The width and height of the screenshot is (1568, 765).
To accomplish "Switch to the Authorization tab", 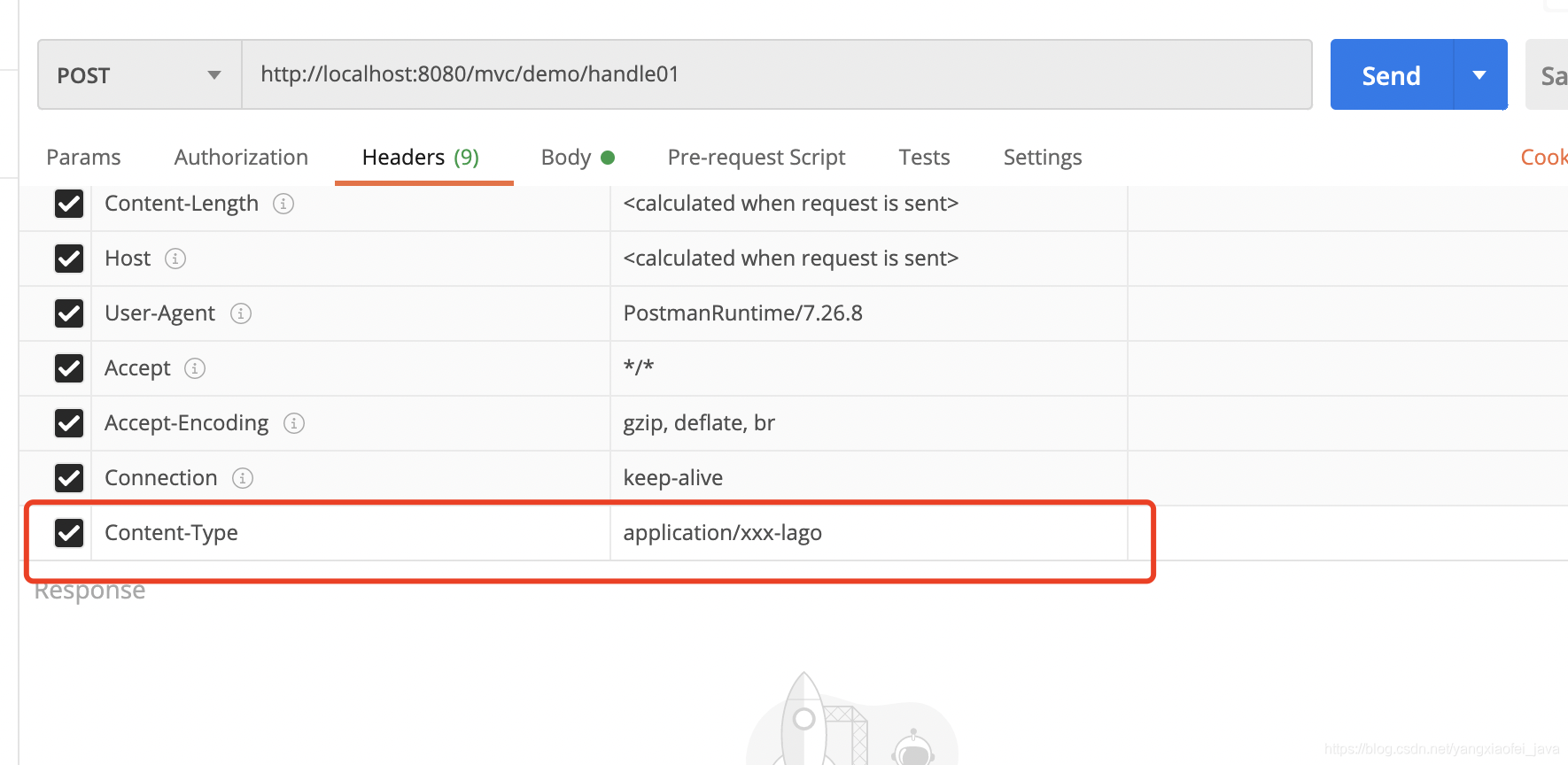I will 241,158.
